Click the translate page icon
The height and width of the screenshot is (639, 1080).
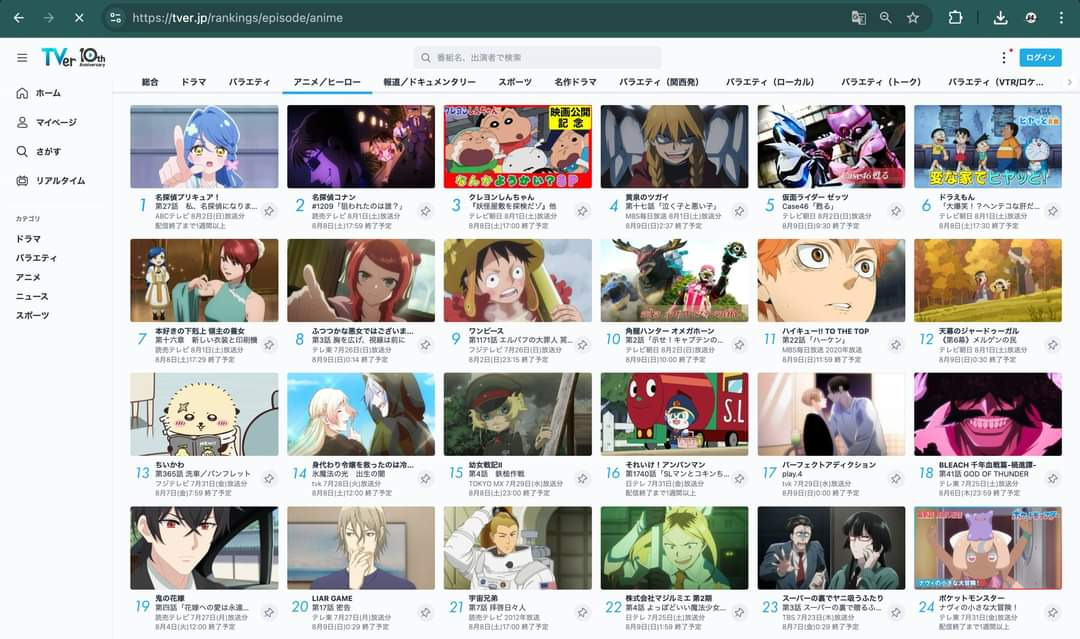858,18
